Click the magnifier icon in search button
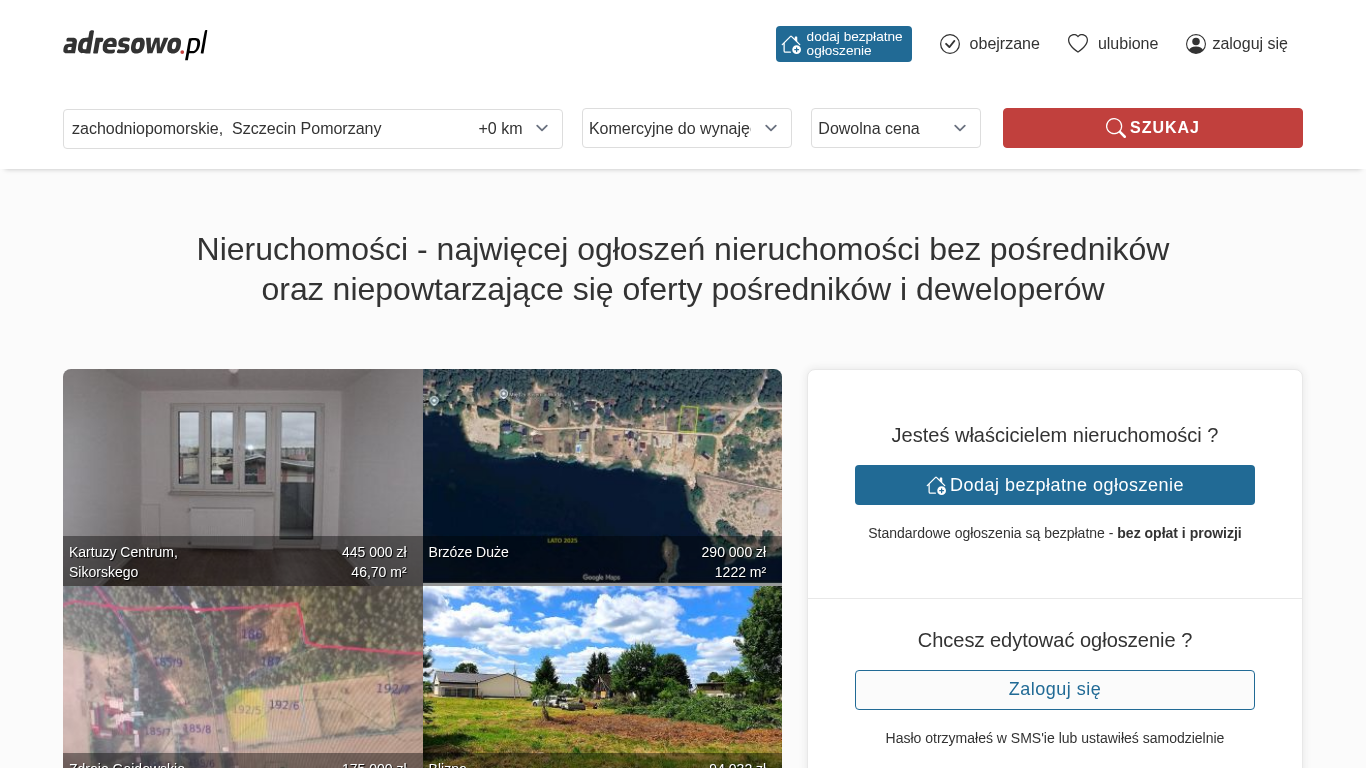Screen dimensions: 1366x768 pyautogui.click(x=1115, y=128)
